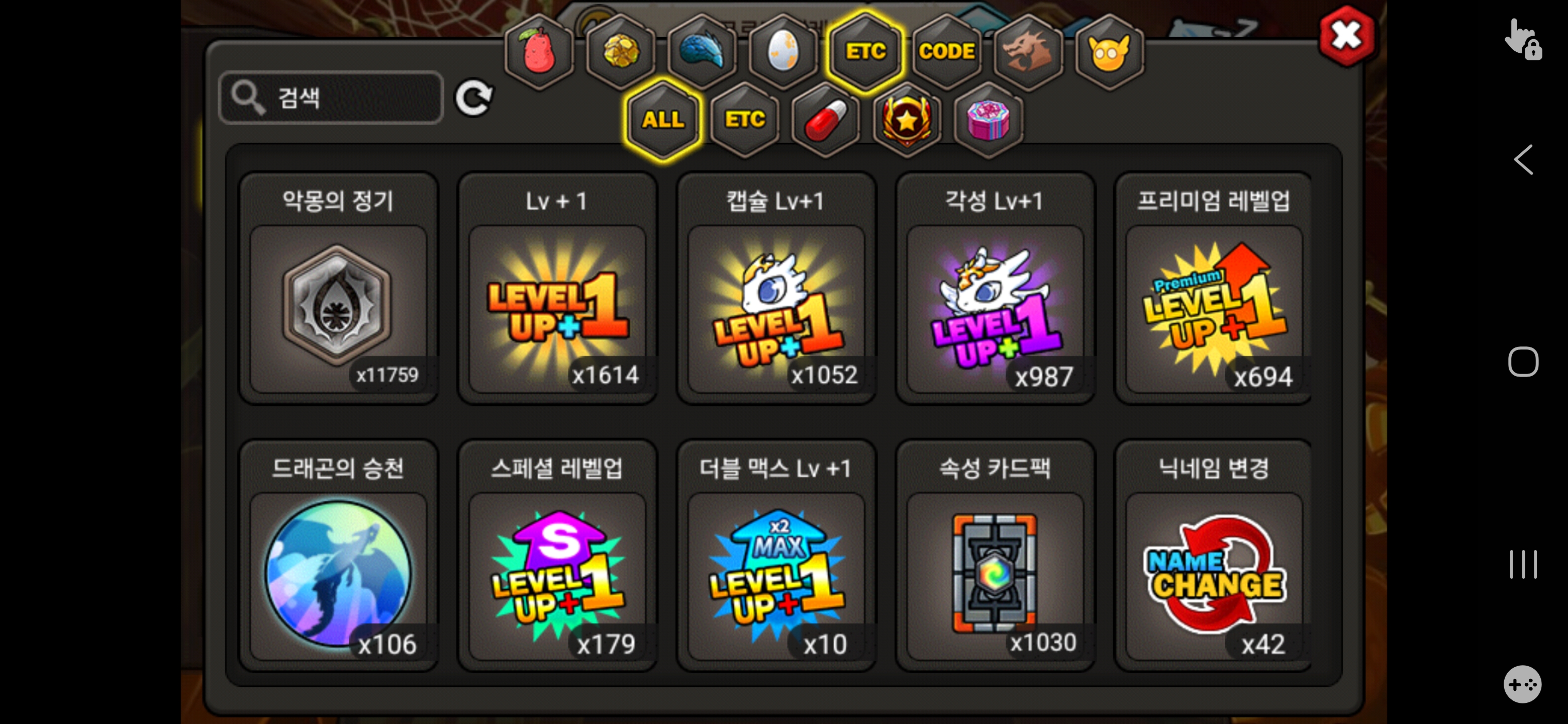Screen dimensions: 1568x724
Task: Select the Premium Level Up item x694
Action: (1213, 288)
